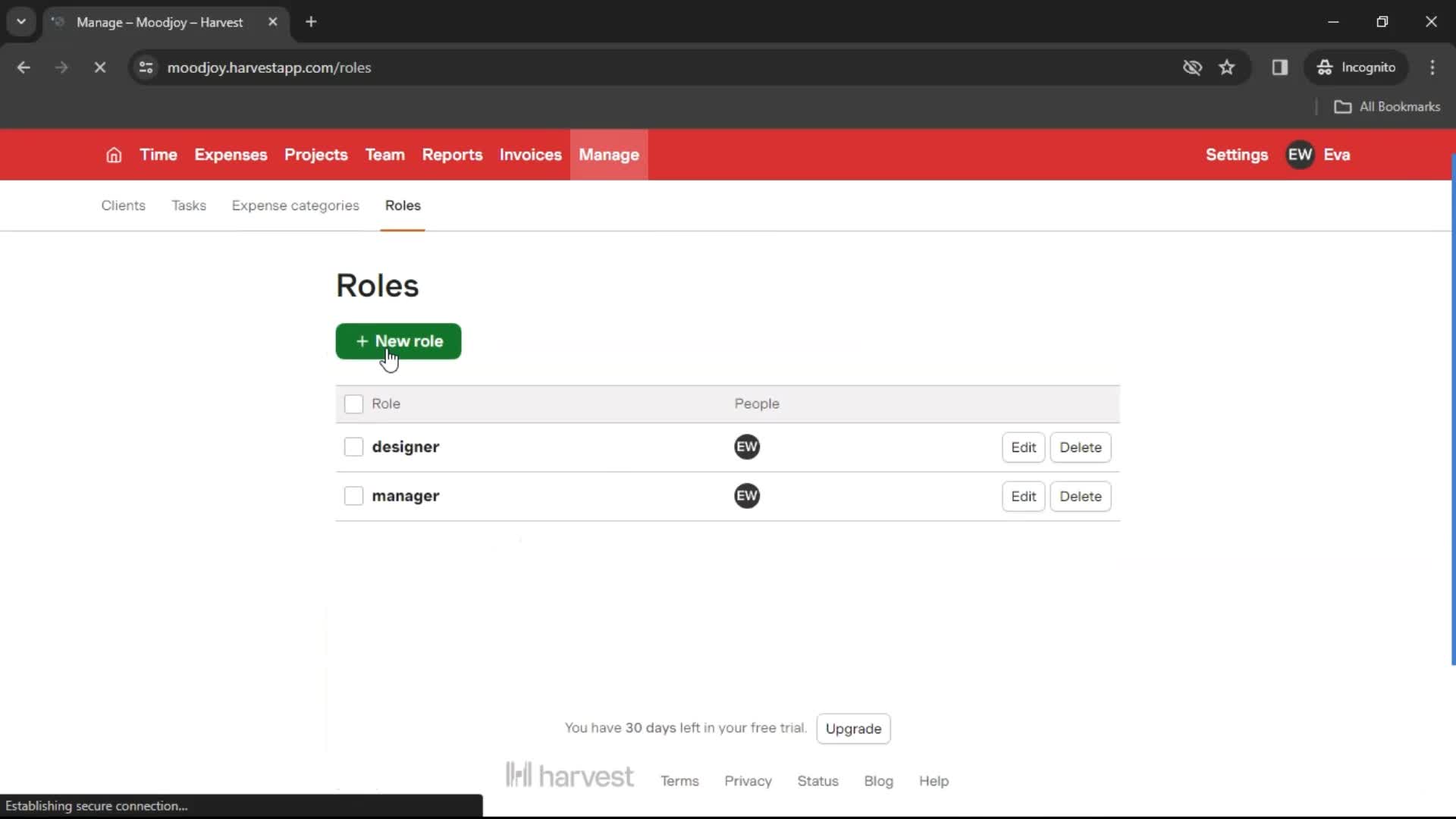Image resolution: width=1456 pixels, height=819 pixels.
Task: Open Invoices section
Action: [x=530, y=155]
